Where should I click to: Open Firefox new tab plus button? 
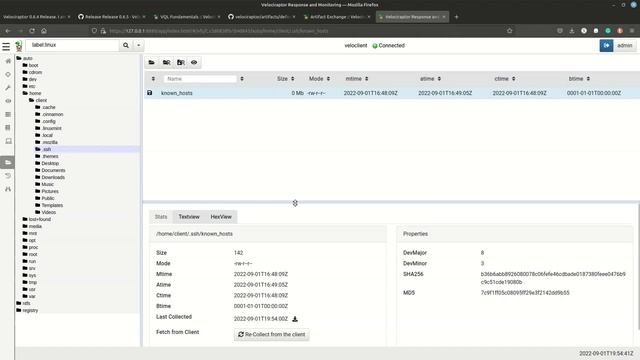[456, 17]
